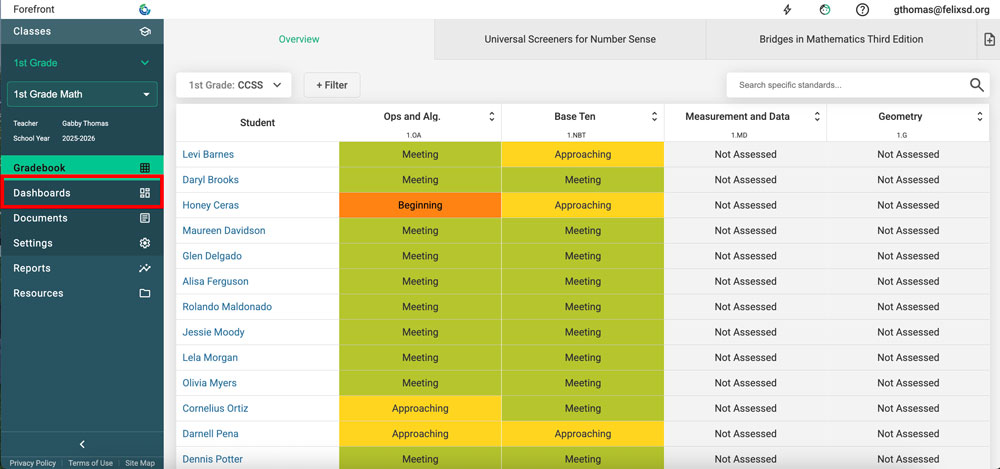Click the lightning bolt icon in top bar
The width and height of the screenshot is (1000, 469).
coord(788,10)
